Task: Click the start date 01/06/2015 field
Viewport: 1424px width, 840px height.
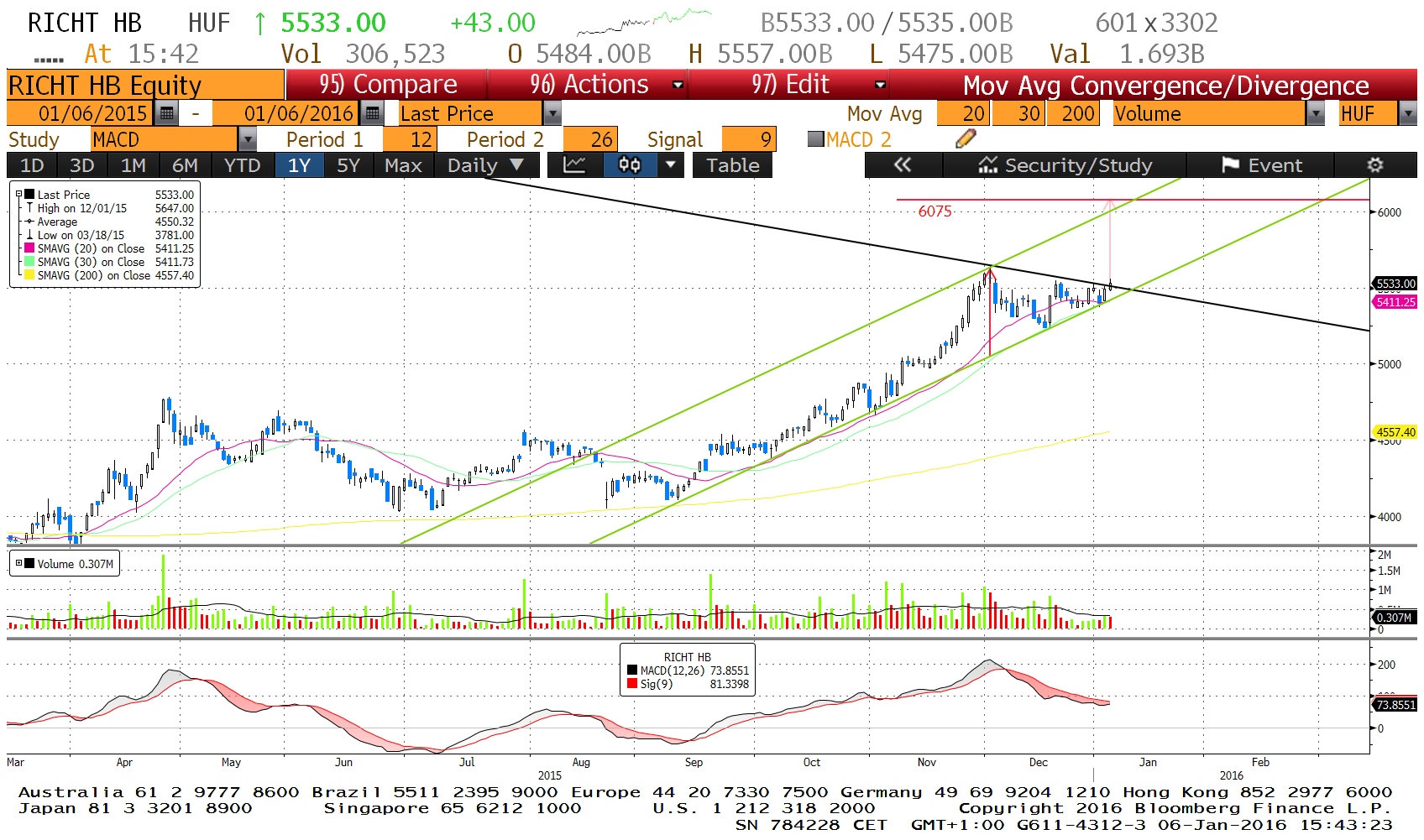Action: pyautogui.click(x=81, y=113)
